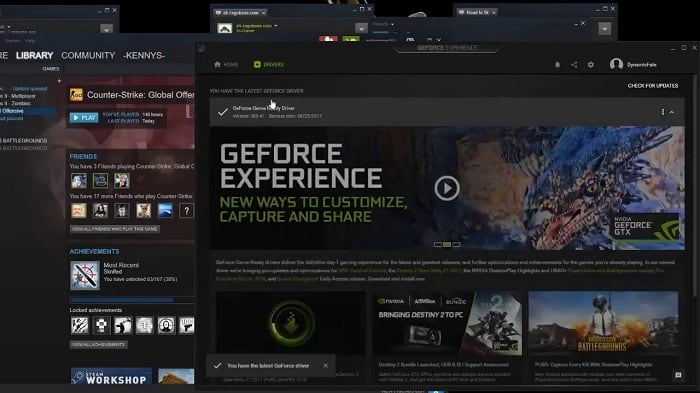700x393 pixels.
Task: Open dropdown arrow in Road to 5k chat window
Action: 604,29
